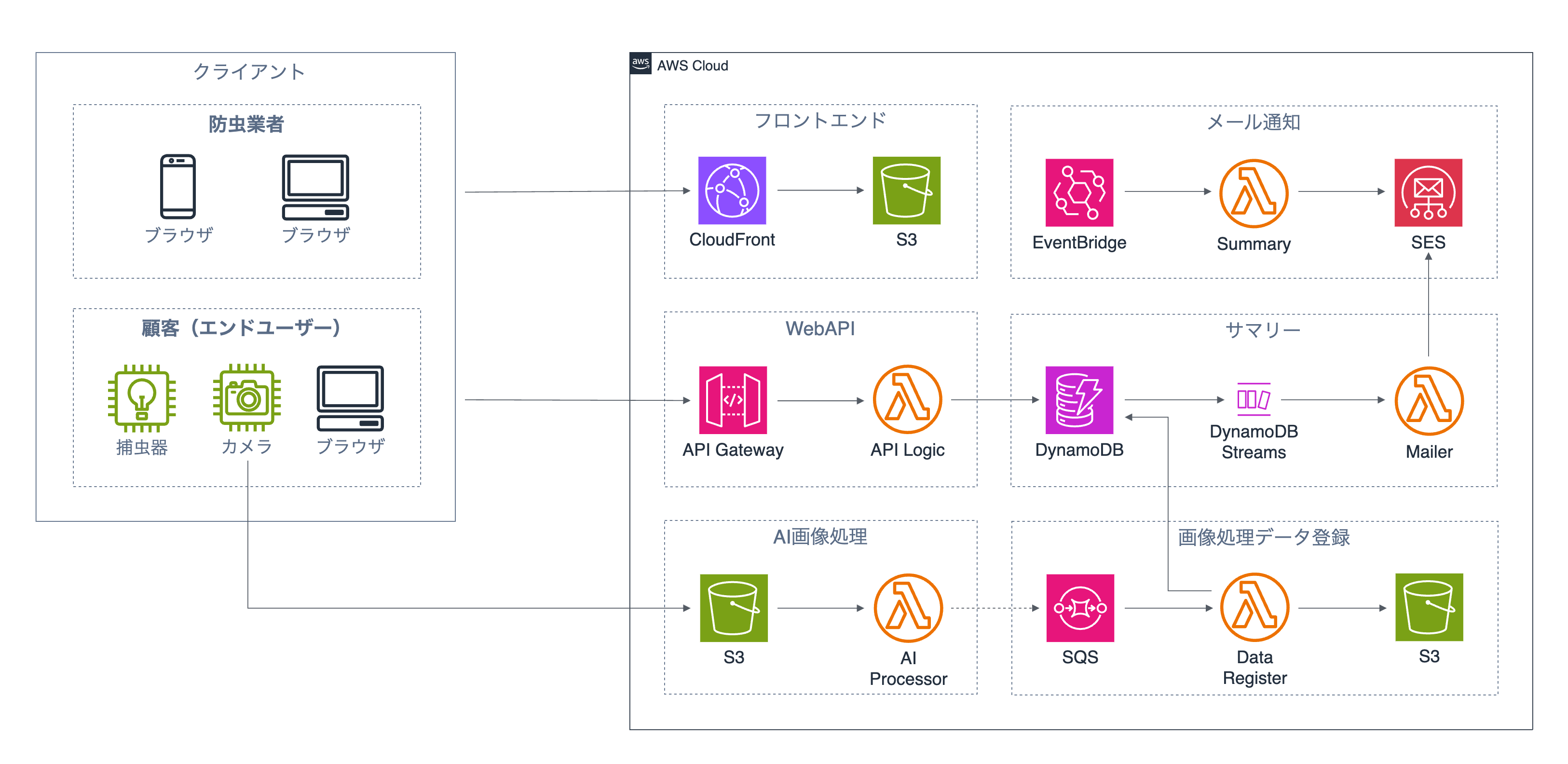The height and width of the screenshot is (764, 1568).
Task: Click the Data Register Lambda icon
Action: pyautogui.click(x=1254, y=607)
